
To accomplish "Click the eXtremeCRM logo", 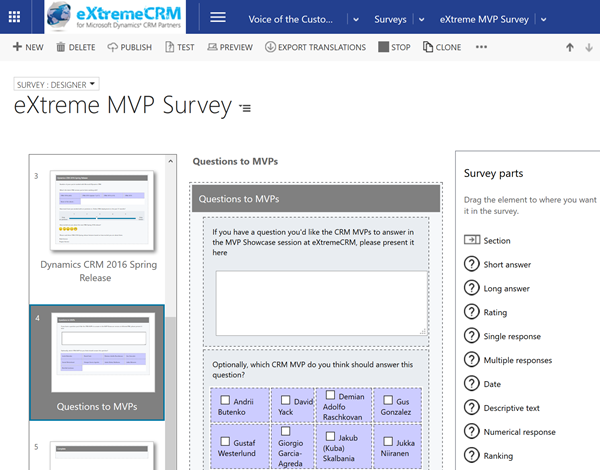I will (x=115, y=17).
